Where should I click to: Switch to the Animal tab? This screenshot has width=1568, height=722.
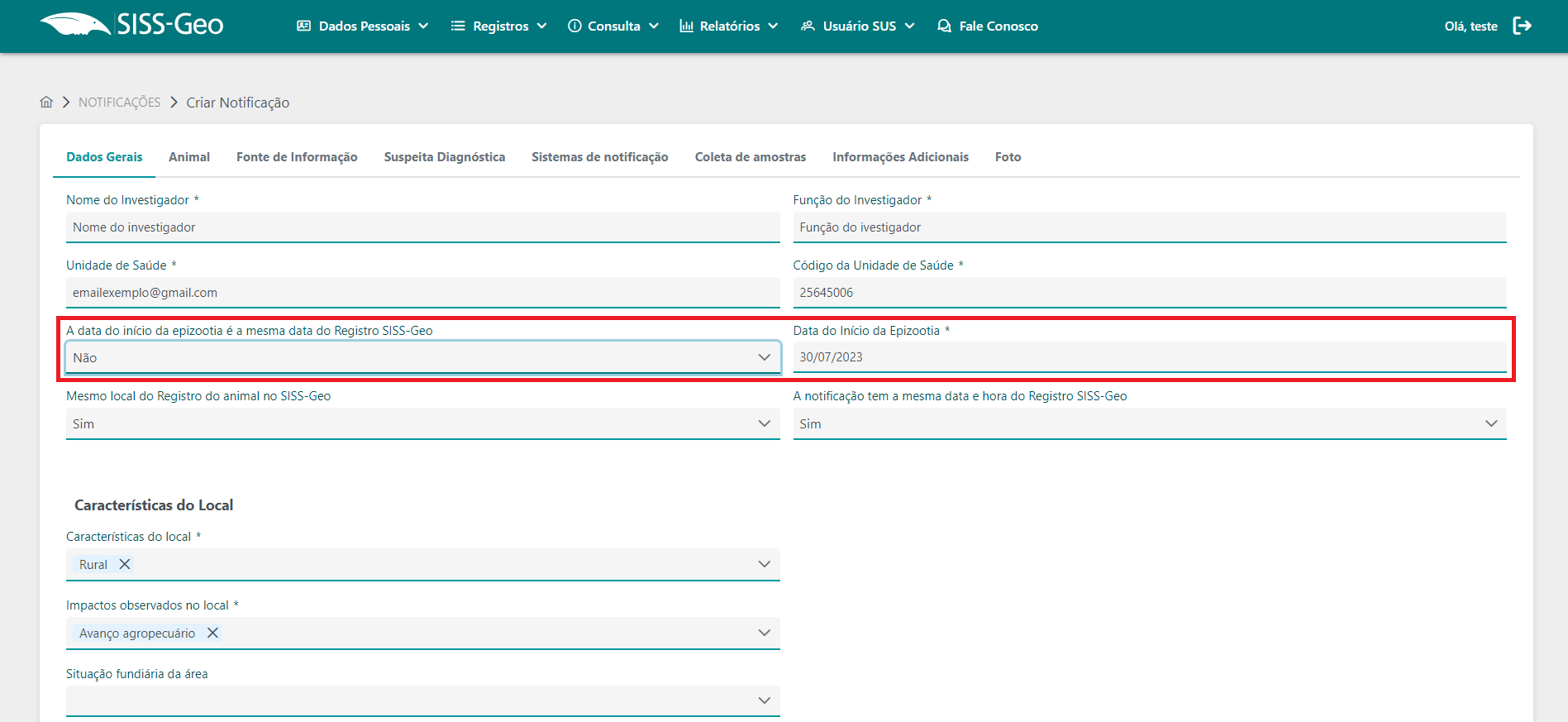(189, 157)
